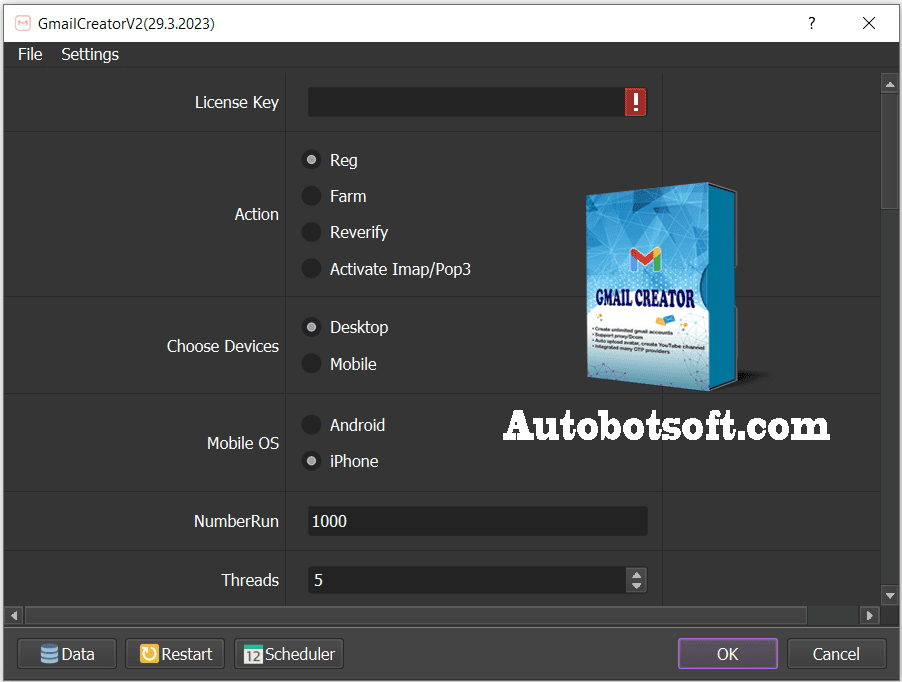Click the Action label

tap(257, 214)
